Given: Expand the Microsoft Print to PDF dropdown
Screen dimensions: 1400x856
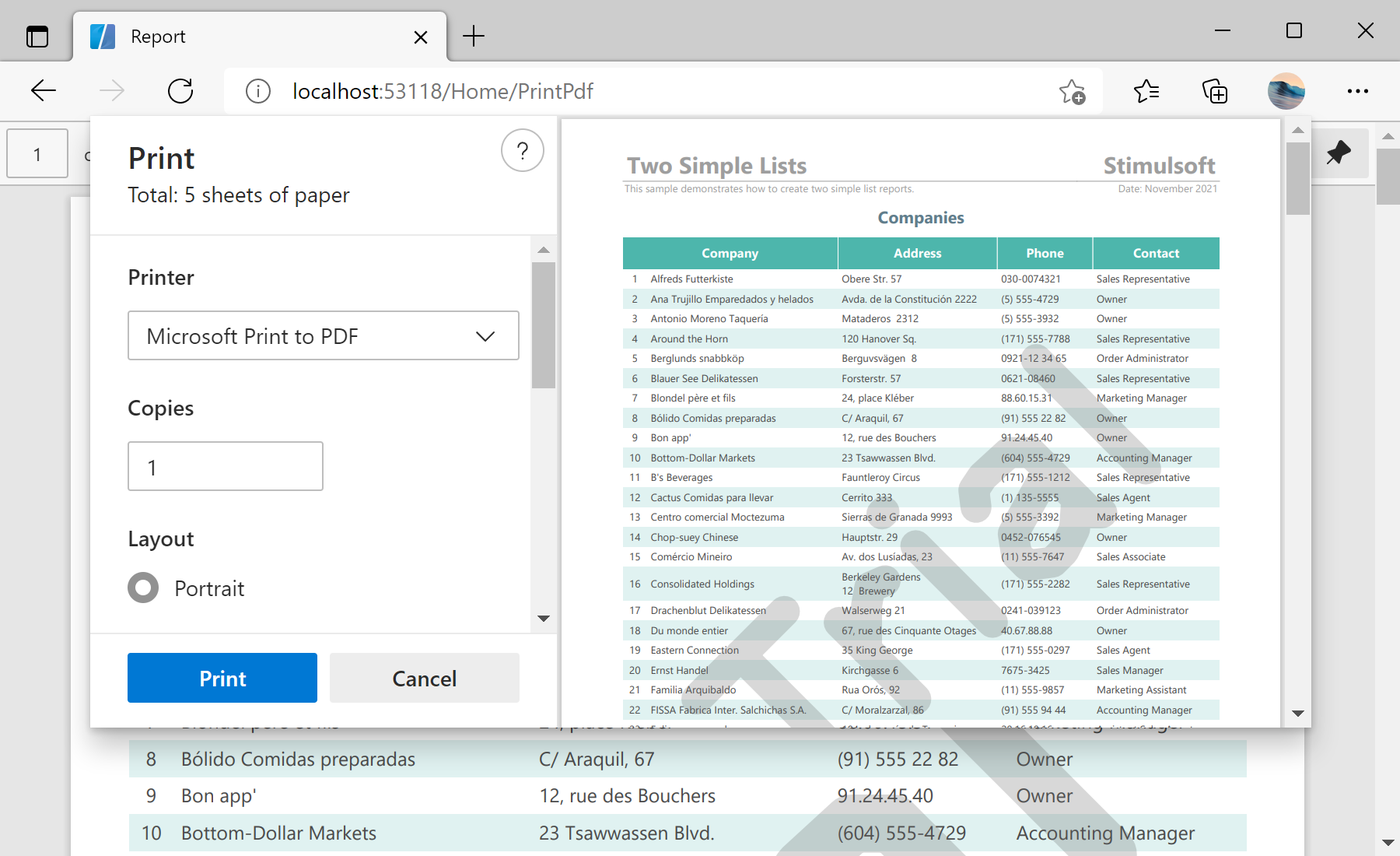Looking at the screenshot, I should point(324,335).
